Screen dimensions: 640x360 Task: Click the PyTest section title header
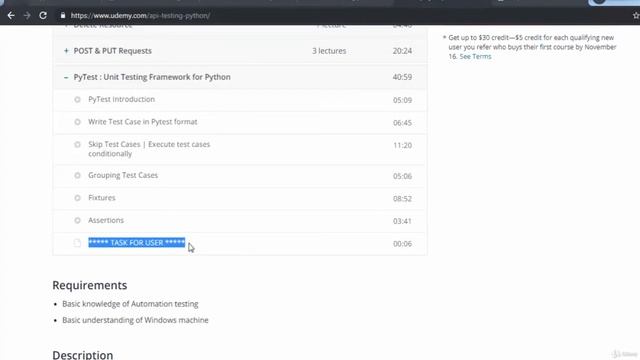tap(152, 77)
